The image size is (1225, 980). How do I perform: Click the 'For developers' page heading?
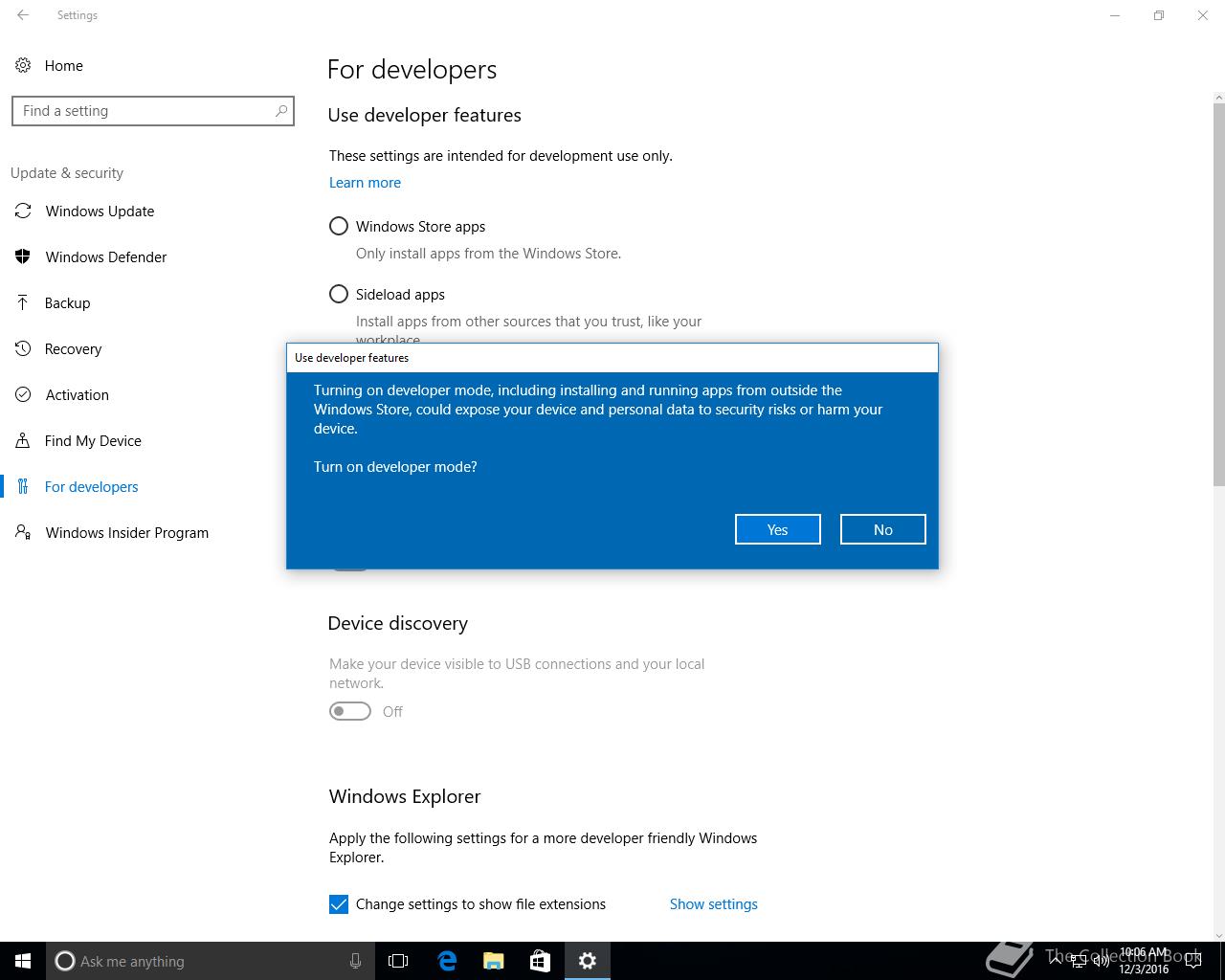pos(412,70)
